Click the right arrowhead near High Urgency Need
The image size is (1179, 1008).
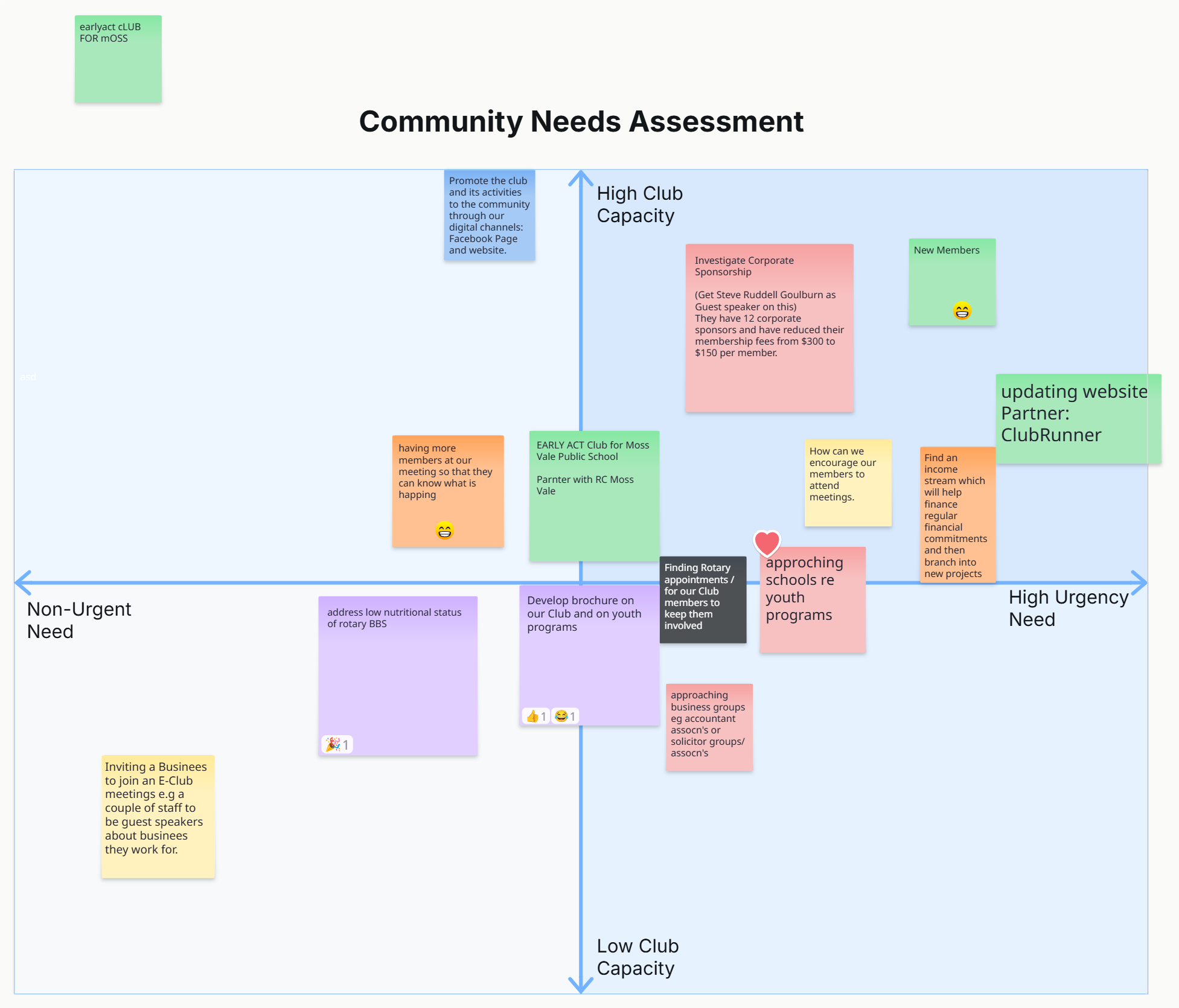(x=1140, y=582)
